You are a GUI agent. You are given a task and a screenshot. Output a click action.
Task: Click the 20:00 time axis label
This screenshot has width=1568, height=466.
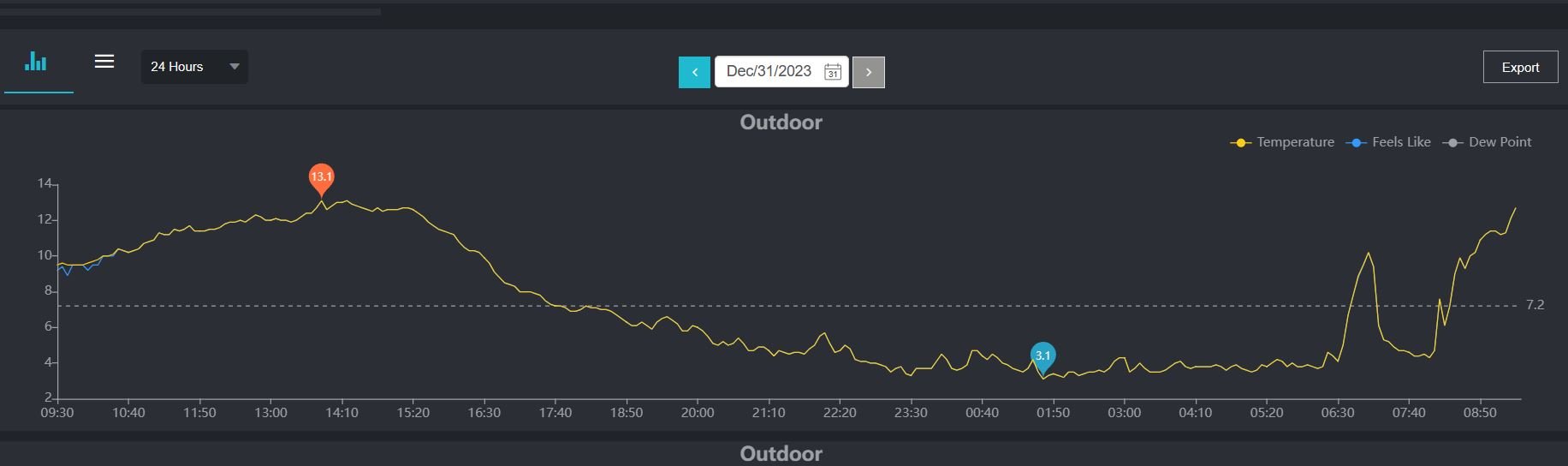(698, 413)
